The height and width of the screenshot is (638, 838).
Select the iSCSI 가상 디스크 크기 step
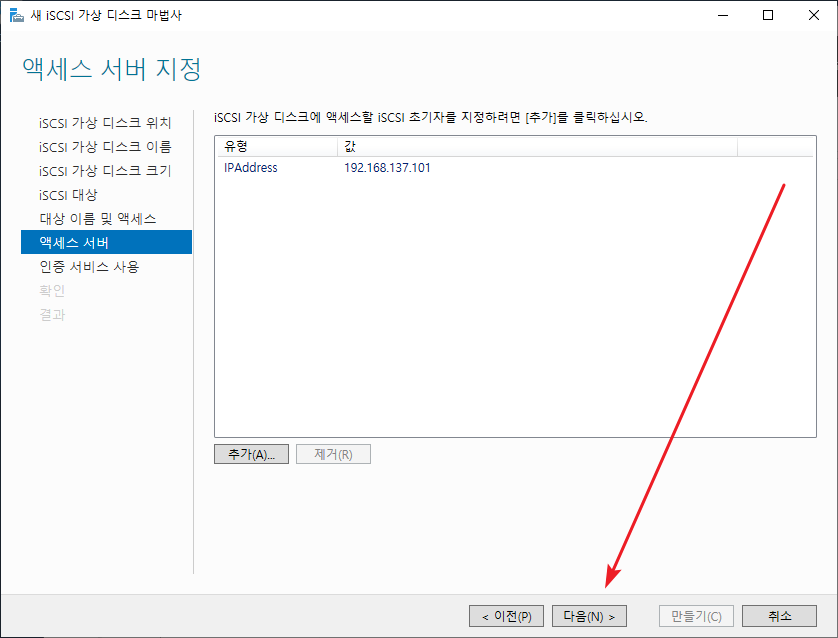(105, 171)
